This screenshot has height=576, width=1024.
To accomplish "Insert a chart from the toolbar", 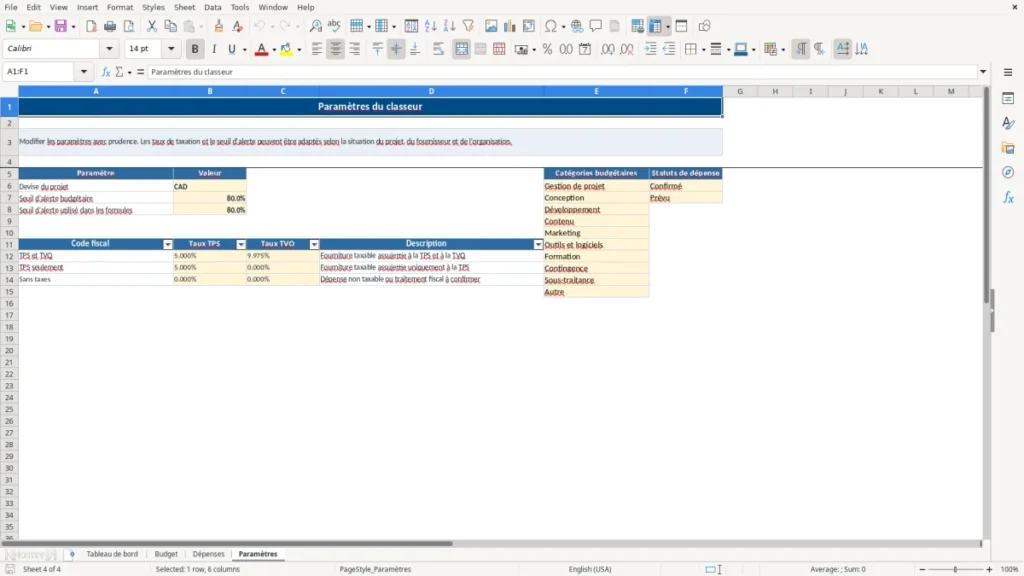I will [509, 26].
